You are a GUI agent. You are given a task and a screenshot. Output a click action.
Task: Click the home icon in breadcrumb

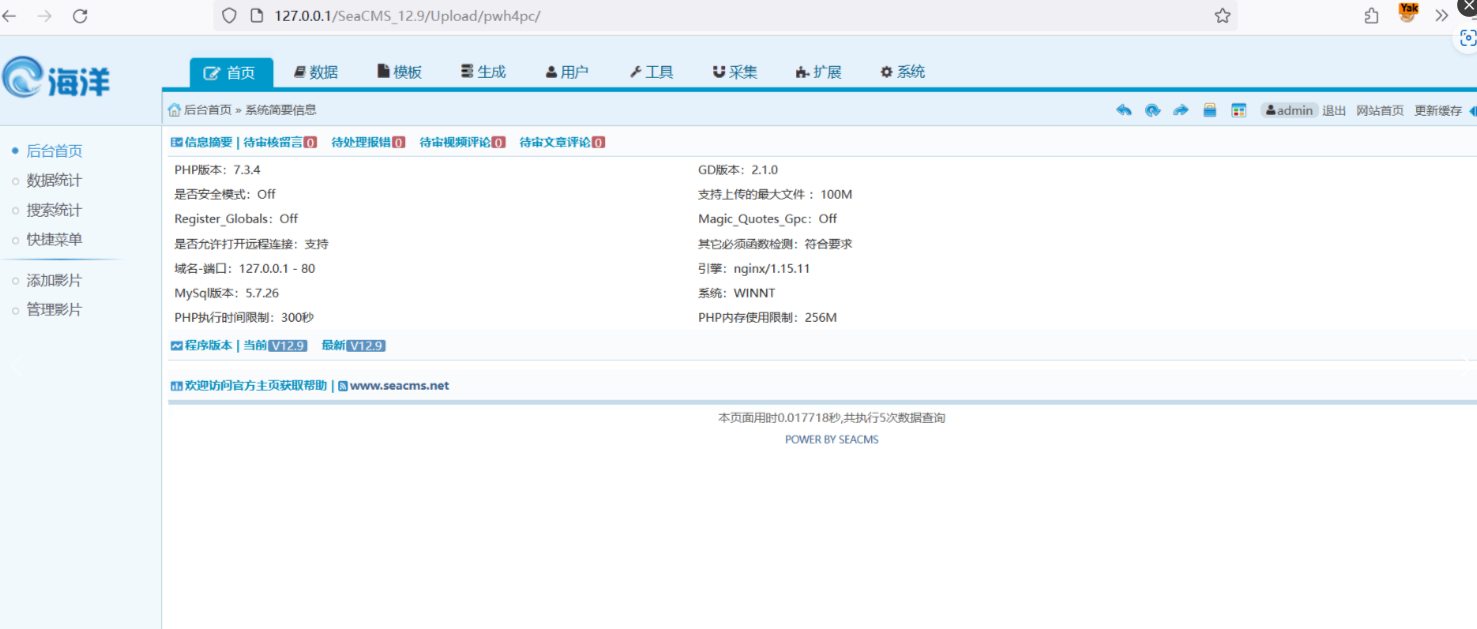pyautogui.click(x=175, y=110)
